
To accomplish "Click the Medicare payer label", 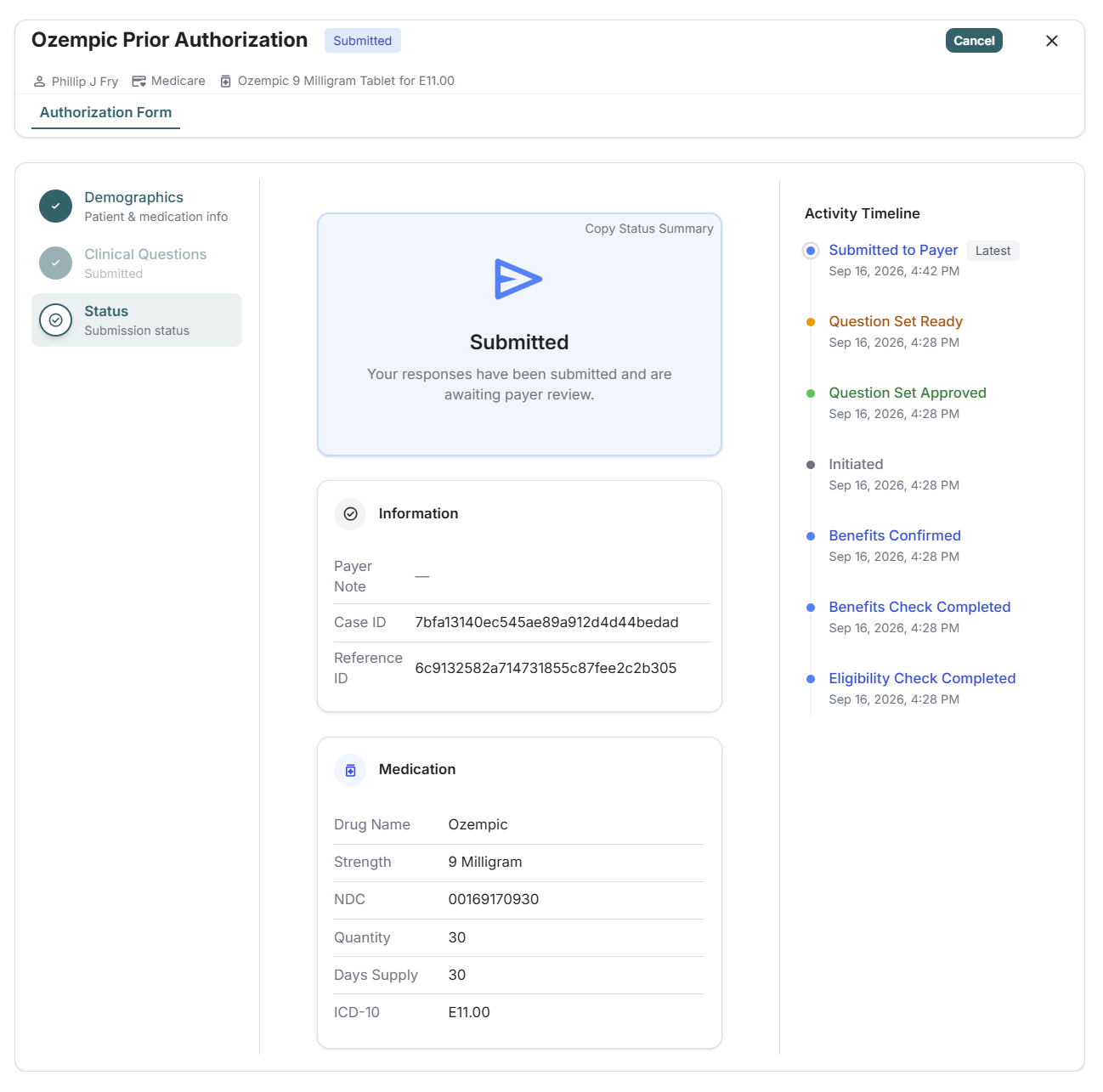I will (178, 82).
